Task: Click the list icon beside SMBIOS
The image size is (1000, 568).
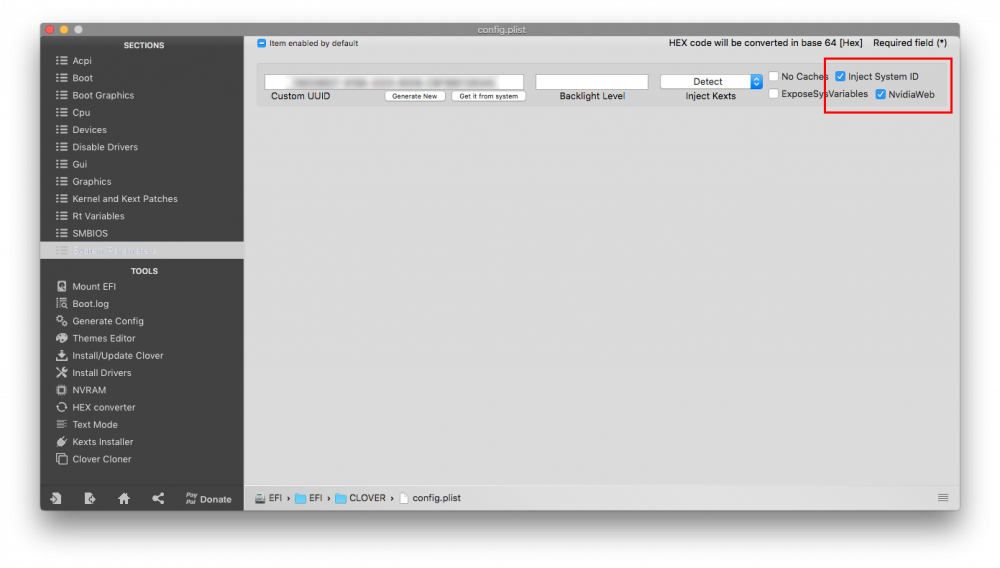Action: (61, 233)
